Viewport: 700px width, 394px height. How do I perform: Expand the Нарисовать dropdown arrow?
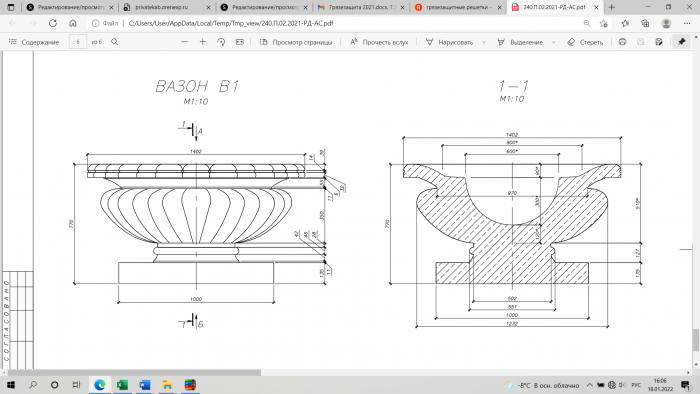click(483, 42)
